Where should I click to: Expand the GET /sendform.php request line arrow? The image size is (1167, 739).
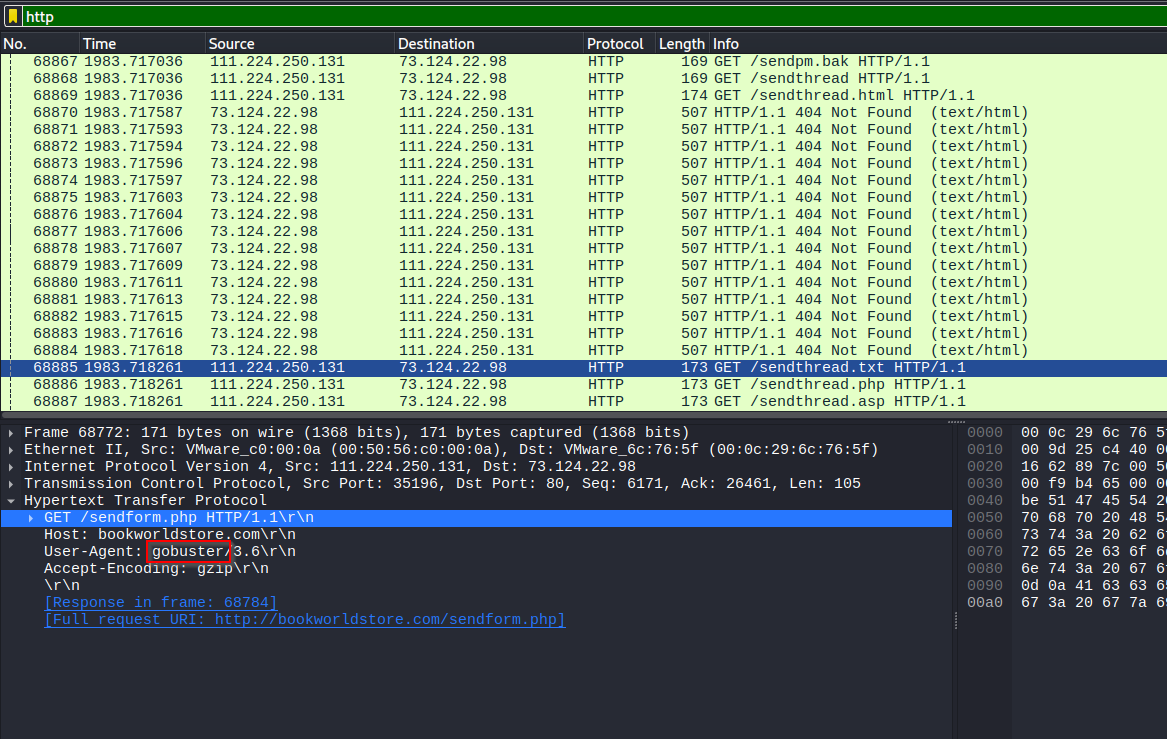(31, 518)
